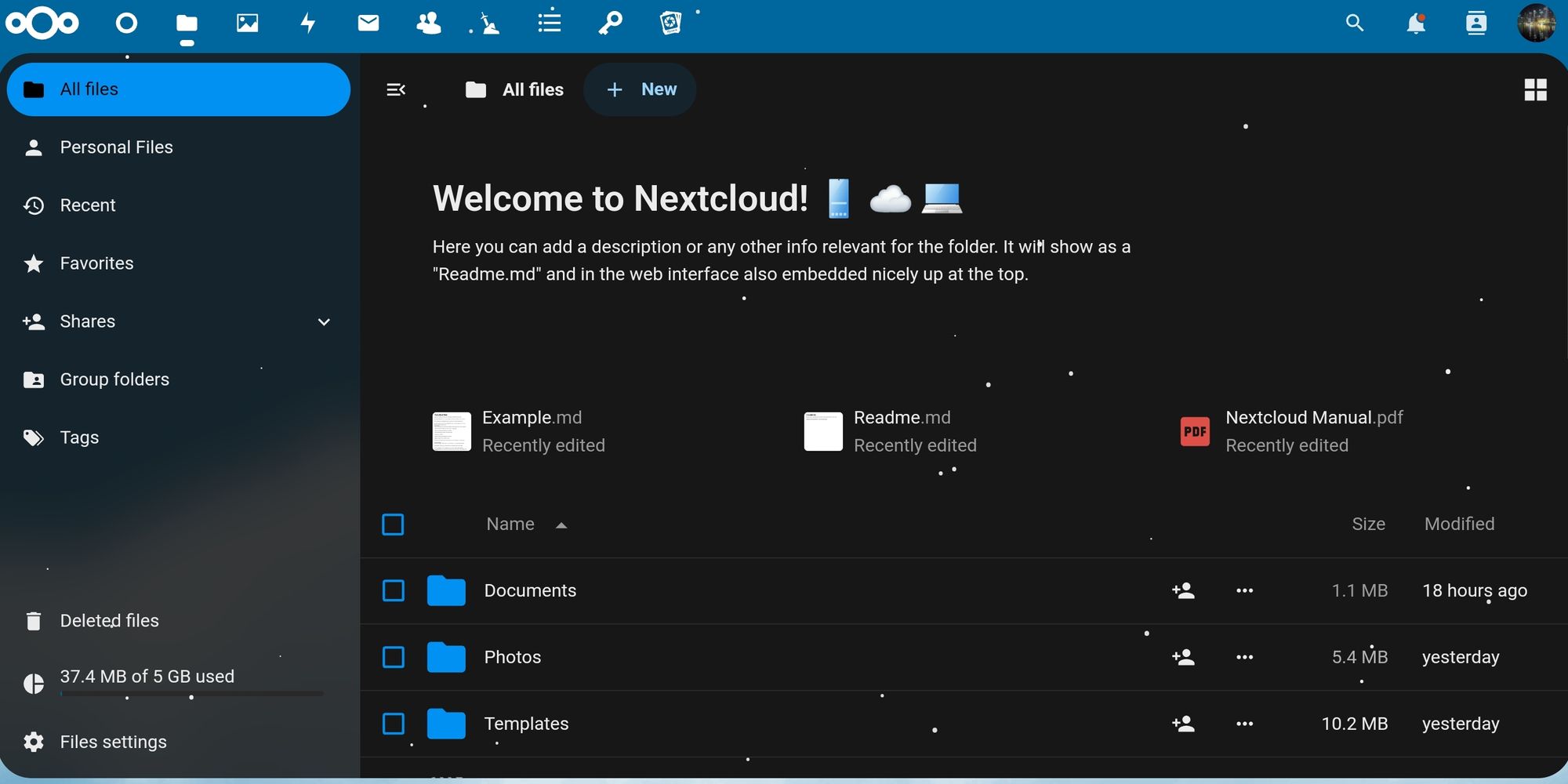Open actions menu for Documents
This screenshot has width=1568, height=784.
[1244, 590]
